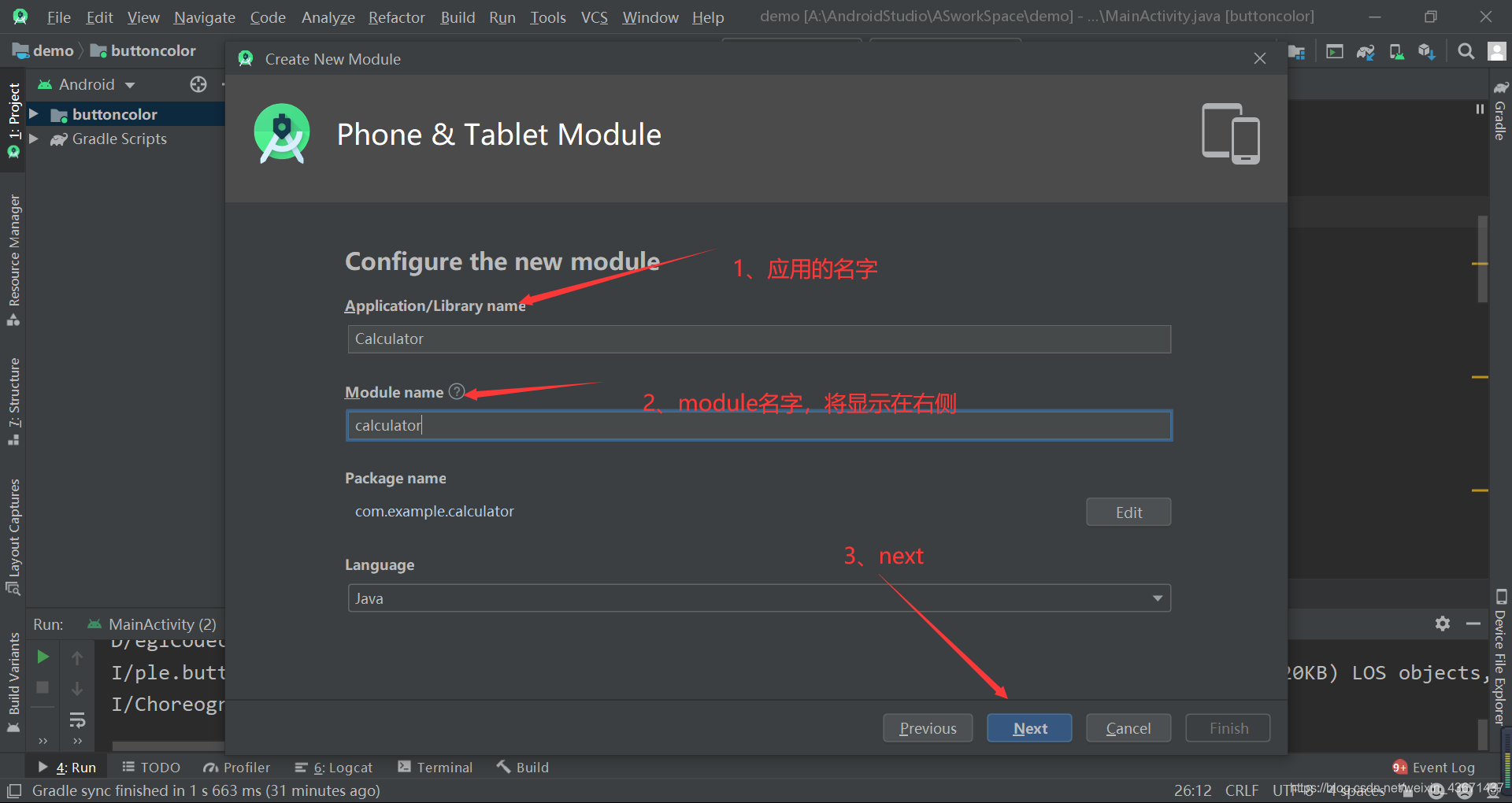Open the AVD Manager icon
Image resolution: width=1512 pixels, height=803 pixels.
1396,52
